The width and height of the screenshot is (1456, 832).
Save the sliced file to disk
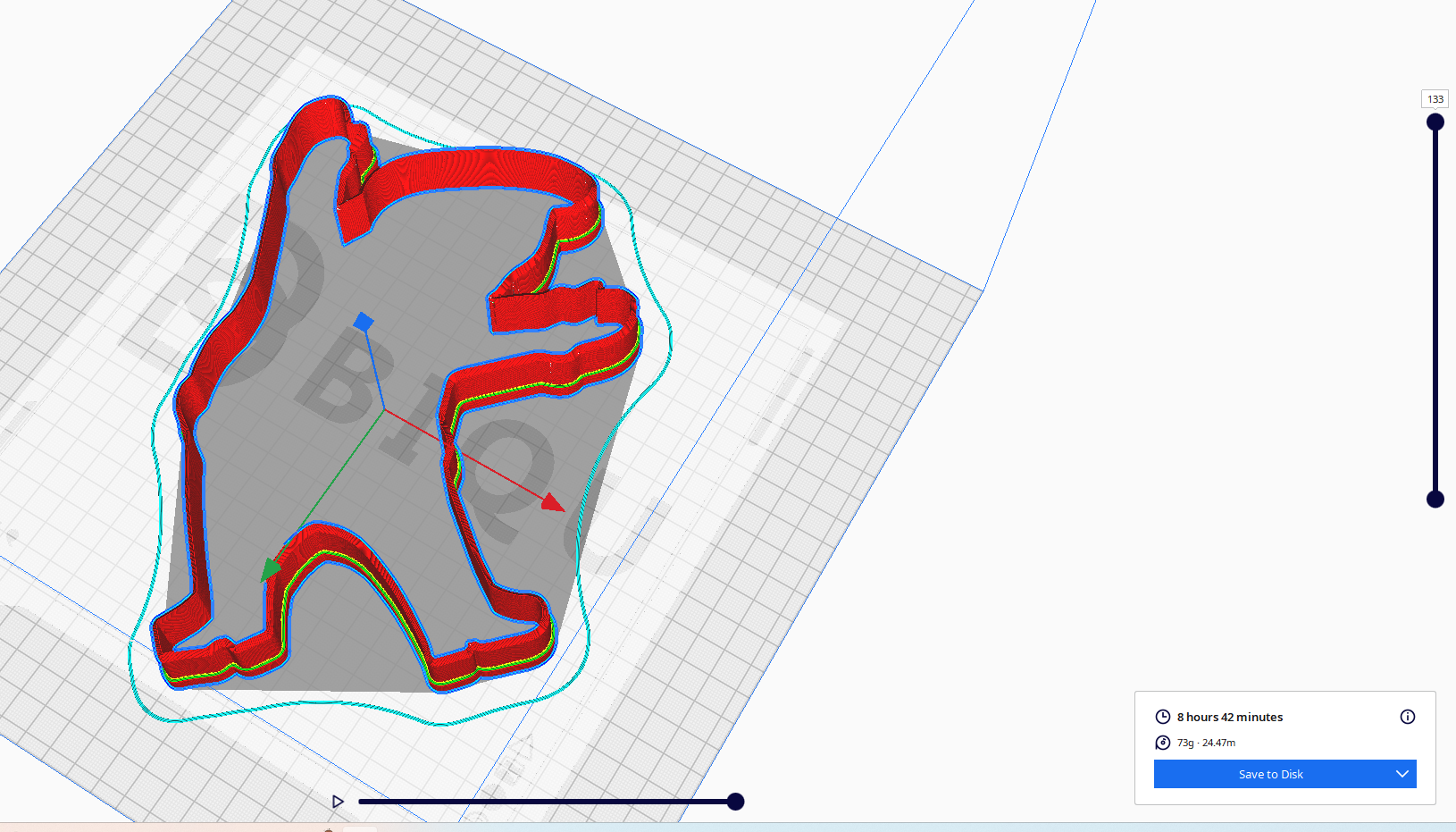click(x=1270, y=774)
